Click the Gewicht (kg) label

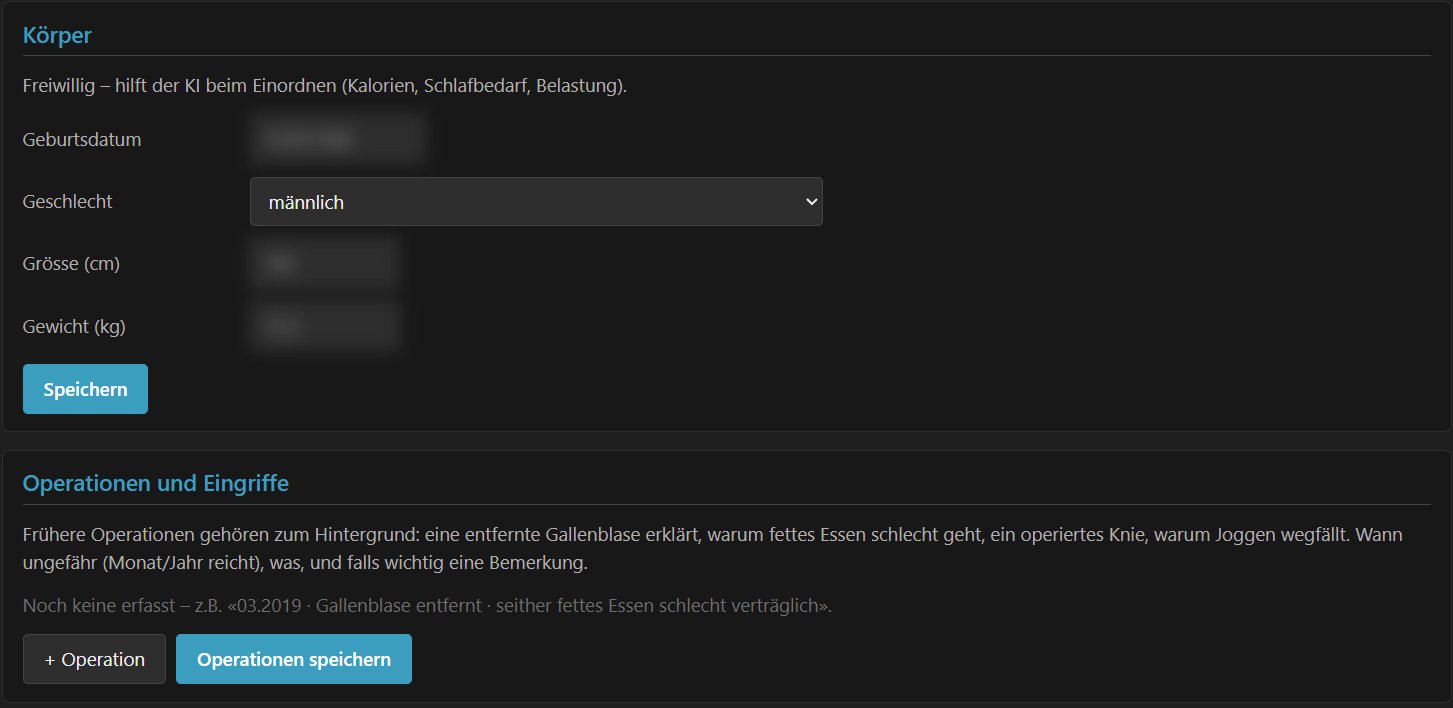tap(74, 326)
